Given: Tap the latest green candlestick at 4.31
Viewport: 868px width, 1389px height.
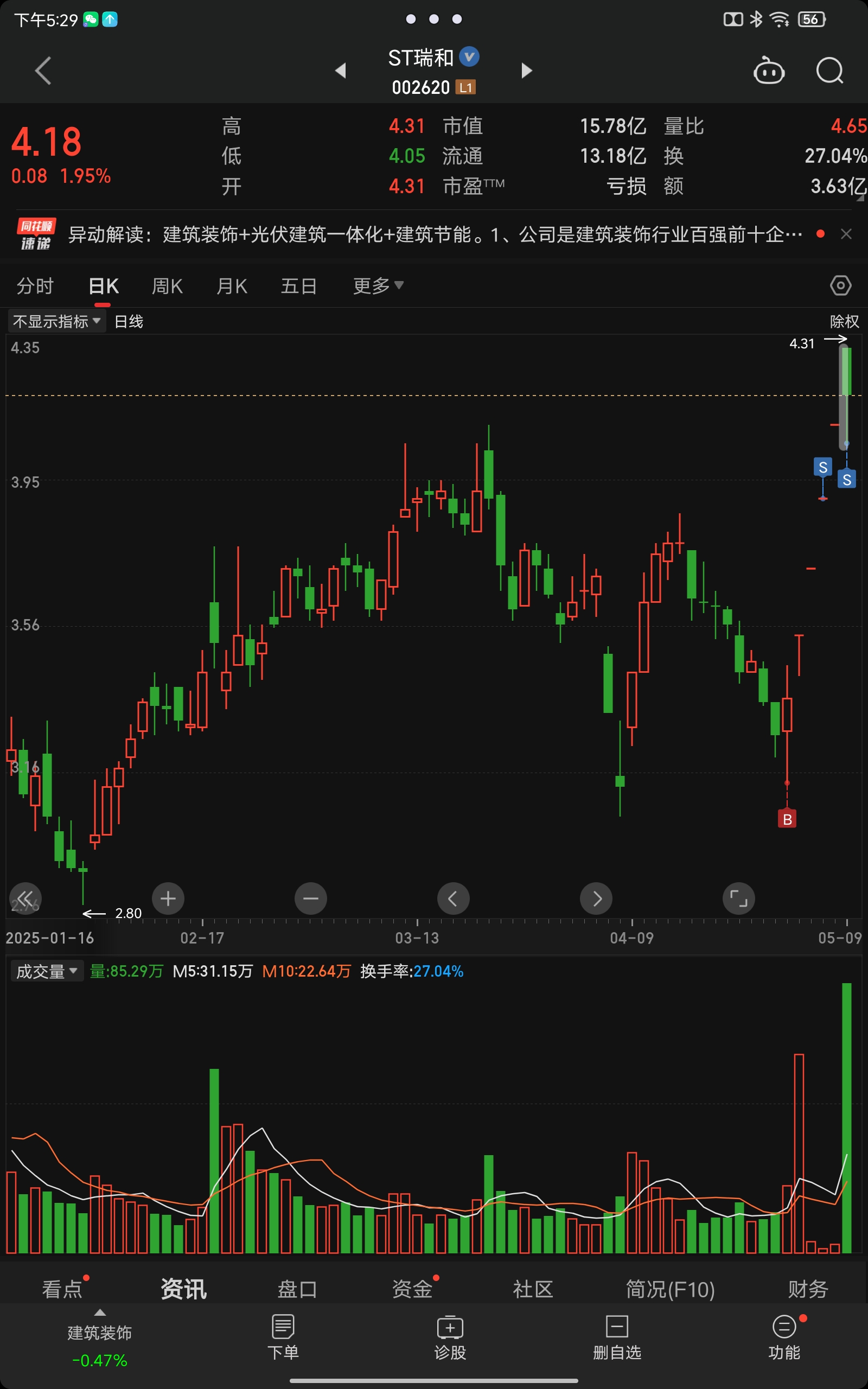Looking at the screenshot, I should pyautogui.click(x=846, y=396).
